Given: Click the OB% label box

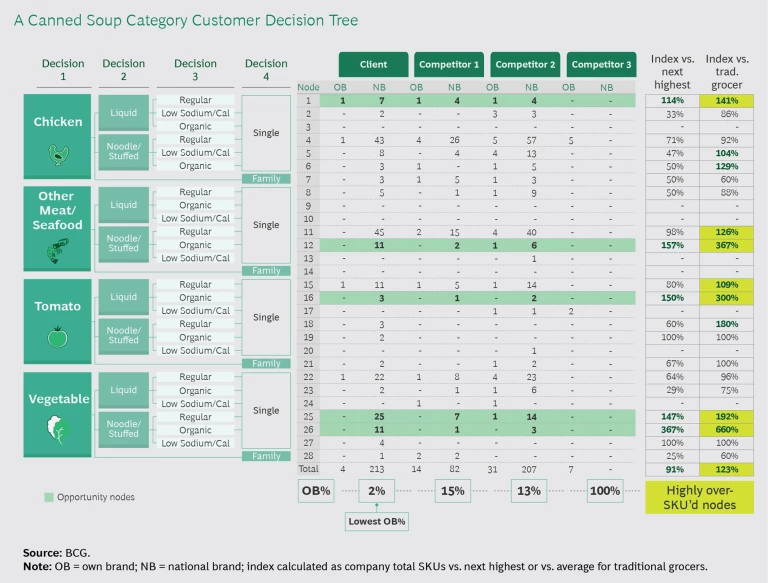Looking at the screenshot, I should click(315, 491).
